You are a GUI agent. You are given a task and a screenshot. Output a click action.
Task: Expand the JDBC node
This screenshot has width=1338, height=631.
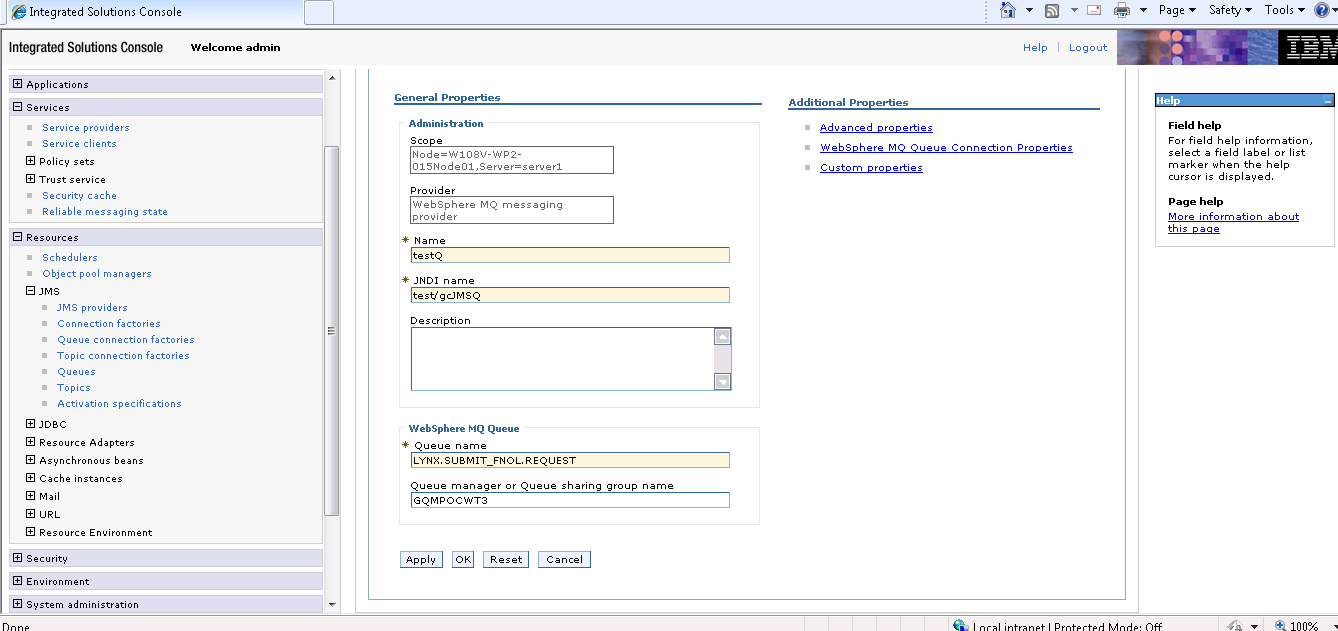(x=31, y=424)
